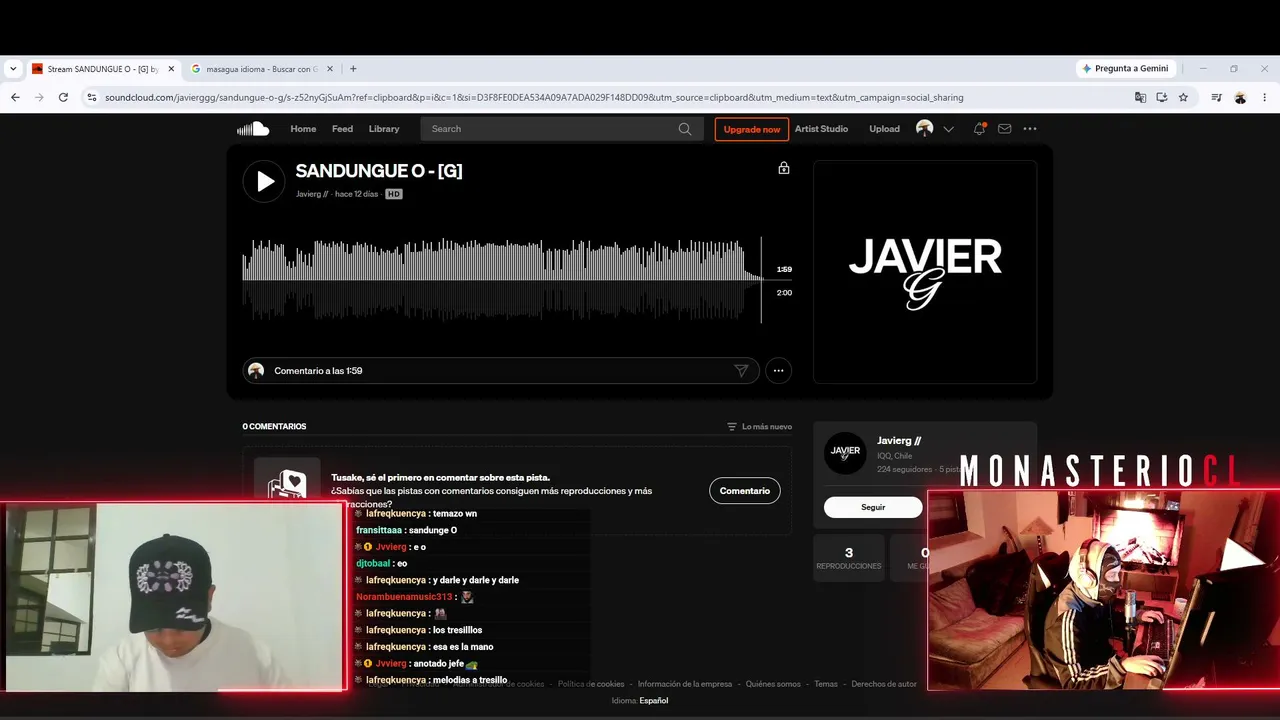Viewport: 1280px width, 720px height.
Task: Click the 2:00 track duration label
Action: [784, 293]
